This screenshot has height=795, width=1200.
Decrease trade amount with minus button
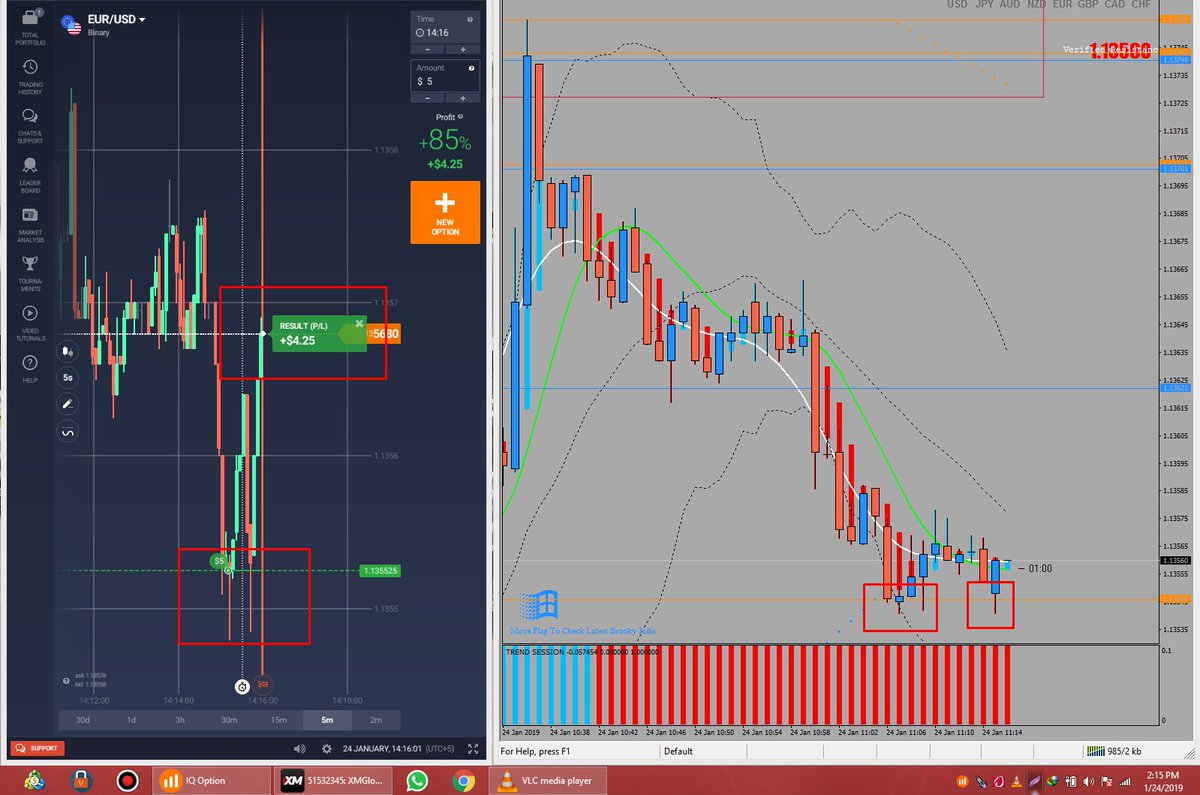(x=428, y=98)
